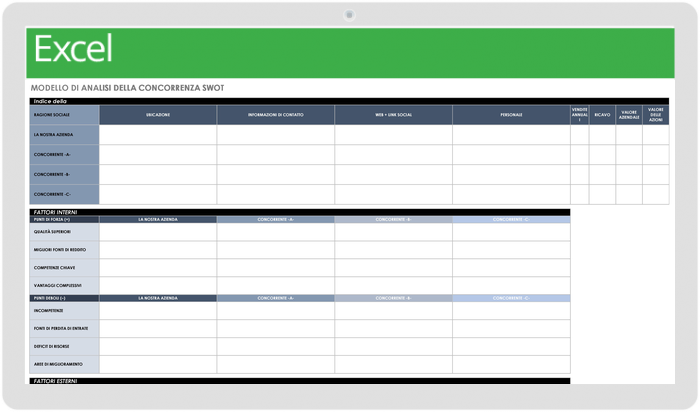Click the UBICAZIONE cell for LA NOSTRA AZIENDA
The width and height of the screenshot is (700, 412).
[x=158, y=134]
